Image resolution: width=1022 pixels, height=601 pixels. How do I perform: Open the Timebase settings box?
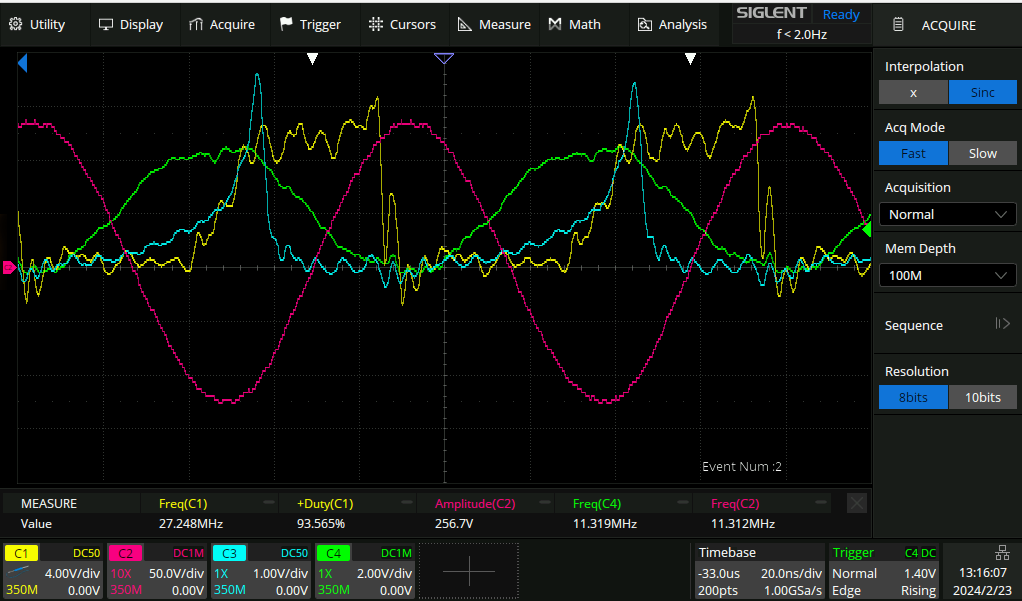pyautogui.click(x=759, y=571)
